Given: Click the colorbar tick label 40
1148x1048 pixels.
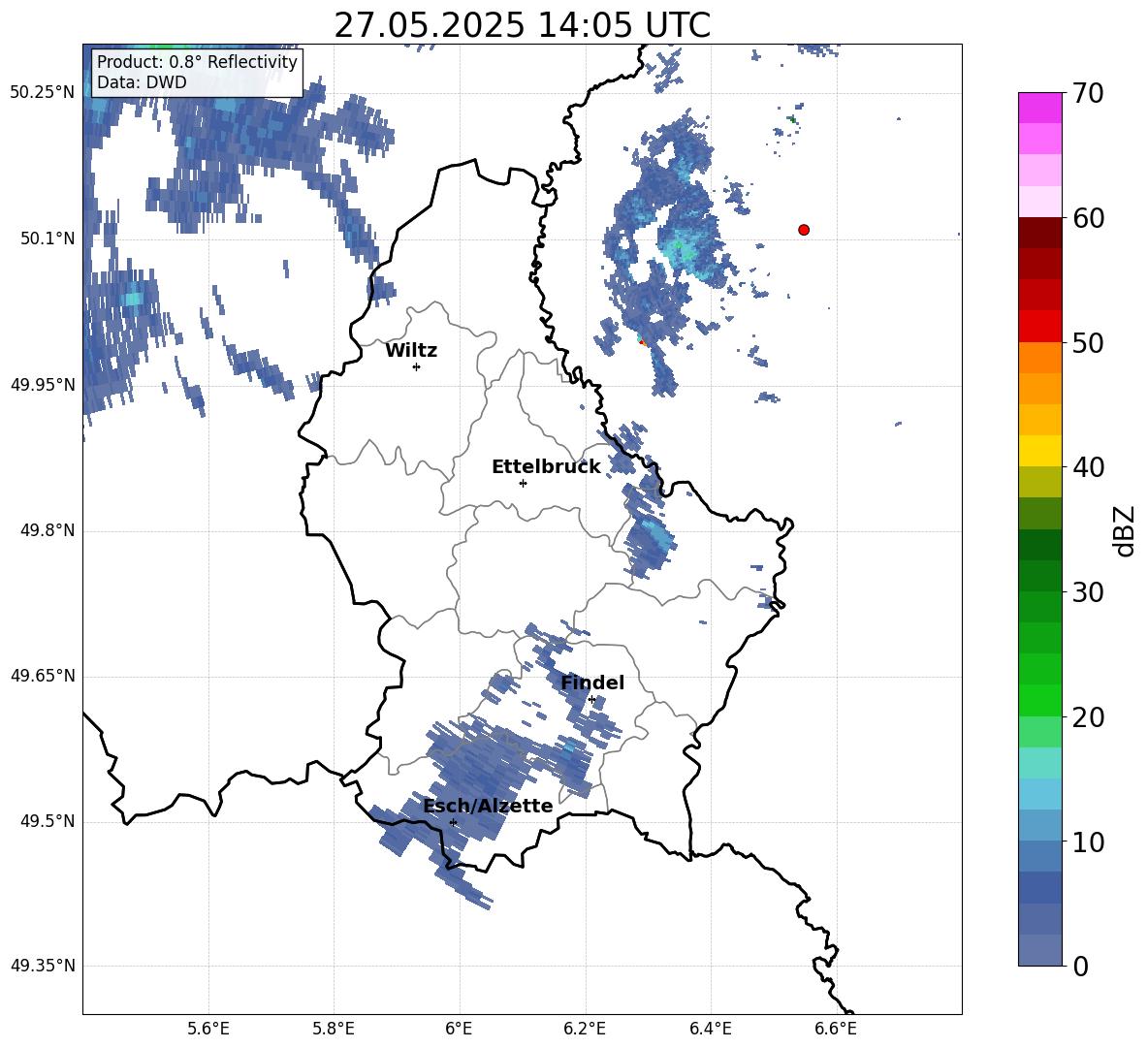Looking at the screenshot, I should coord(1088,467).
